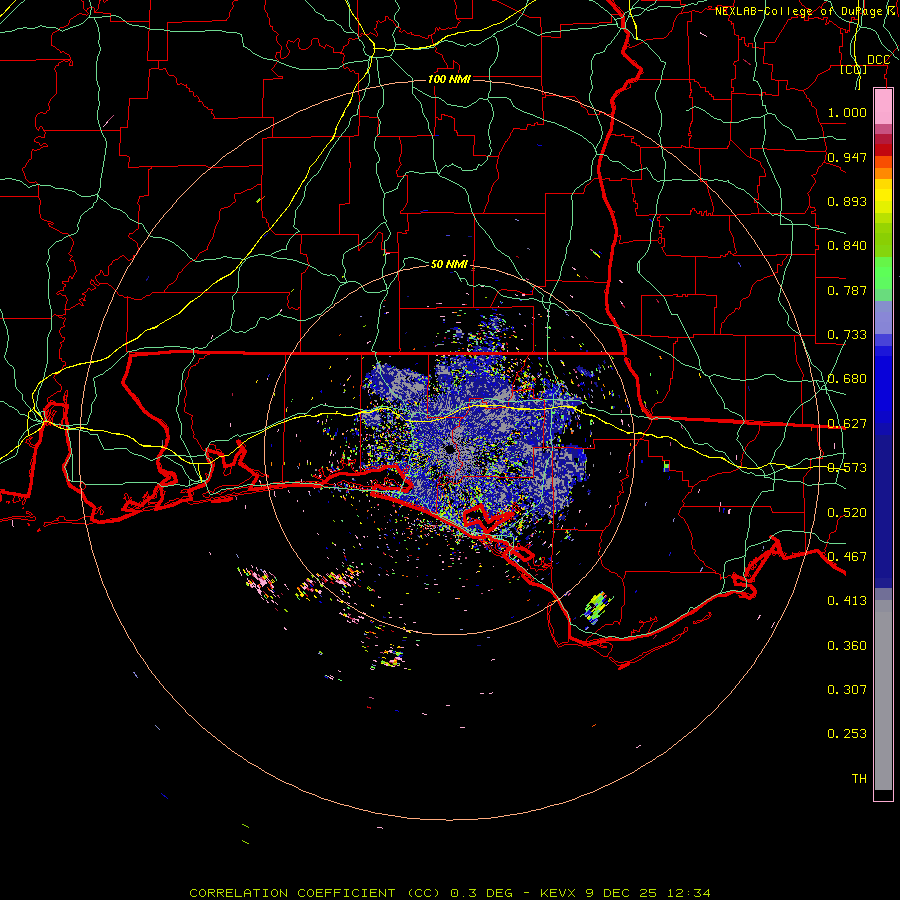Pick the lavender band near 0.733
Image resolution: width=900 pixels, height=900 pixels.
pyautogui.click(x=883, y=317)
